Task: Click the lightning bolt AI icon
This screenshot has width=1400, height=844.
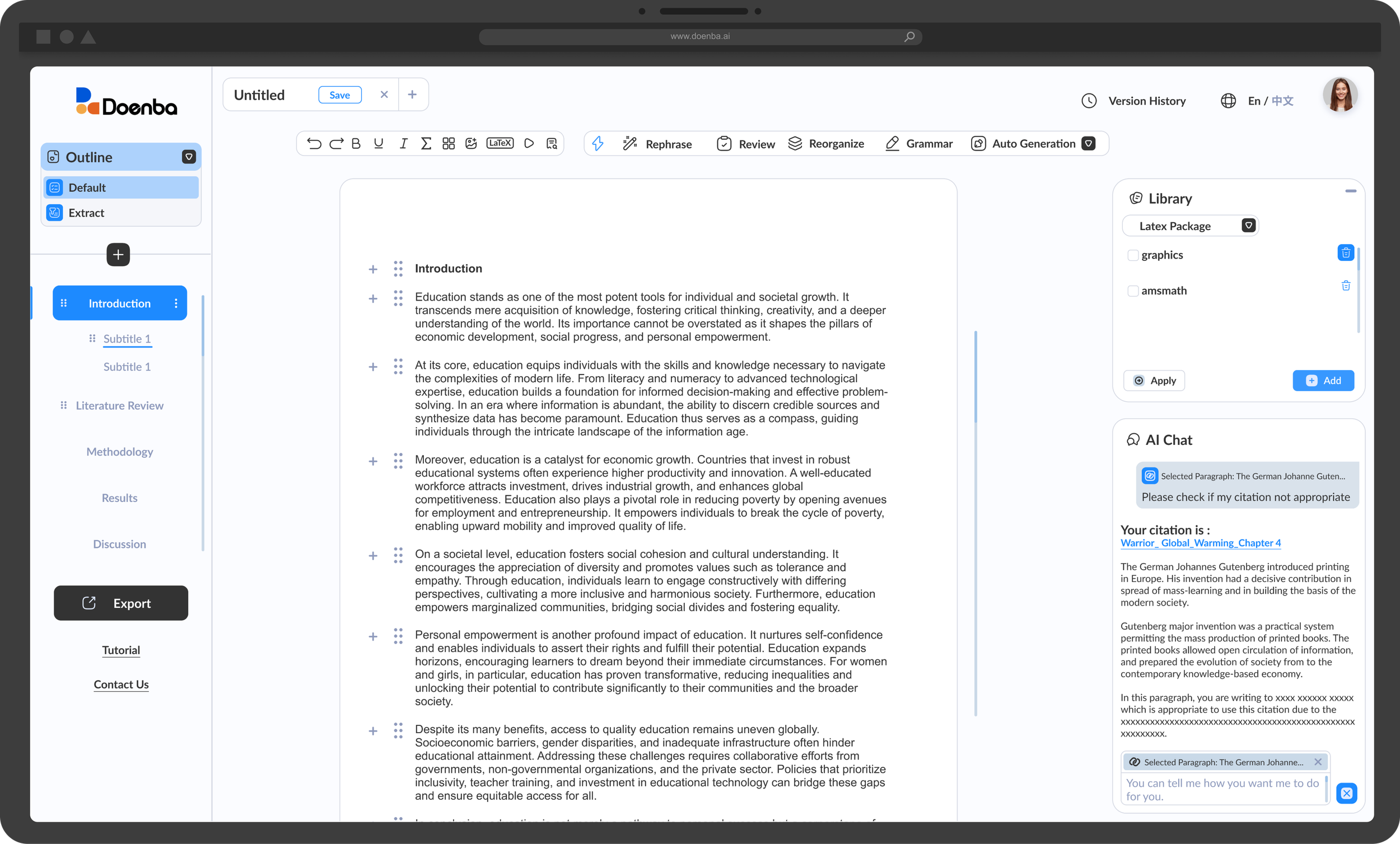Action: 598,144
